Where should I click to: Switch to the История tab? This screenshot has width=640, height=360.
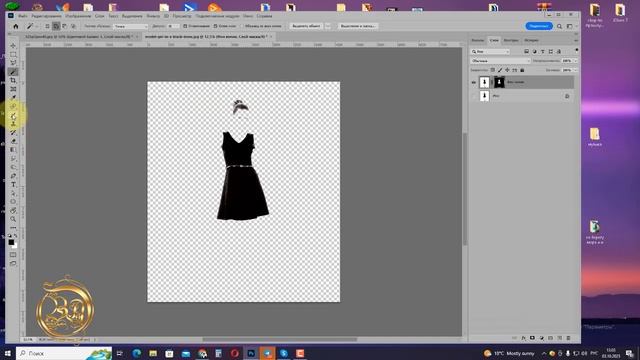point(531,40)
